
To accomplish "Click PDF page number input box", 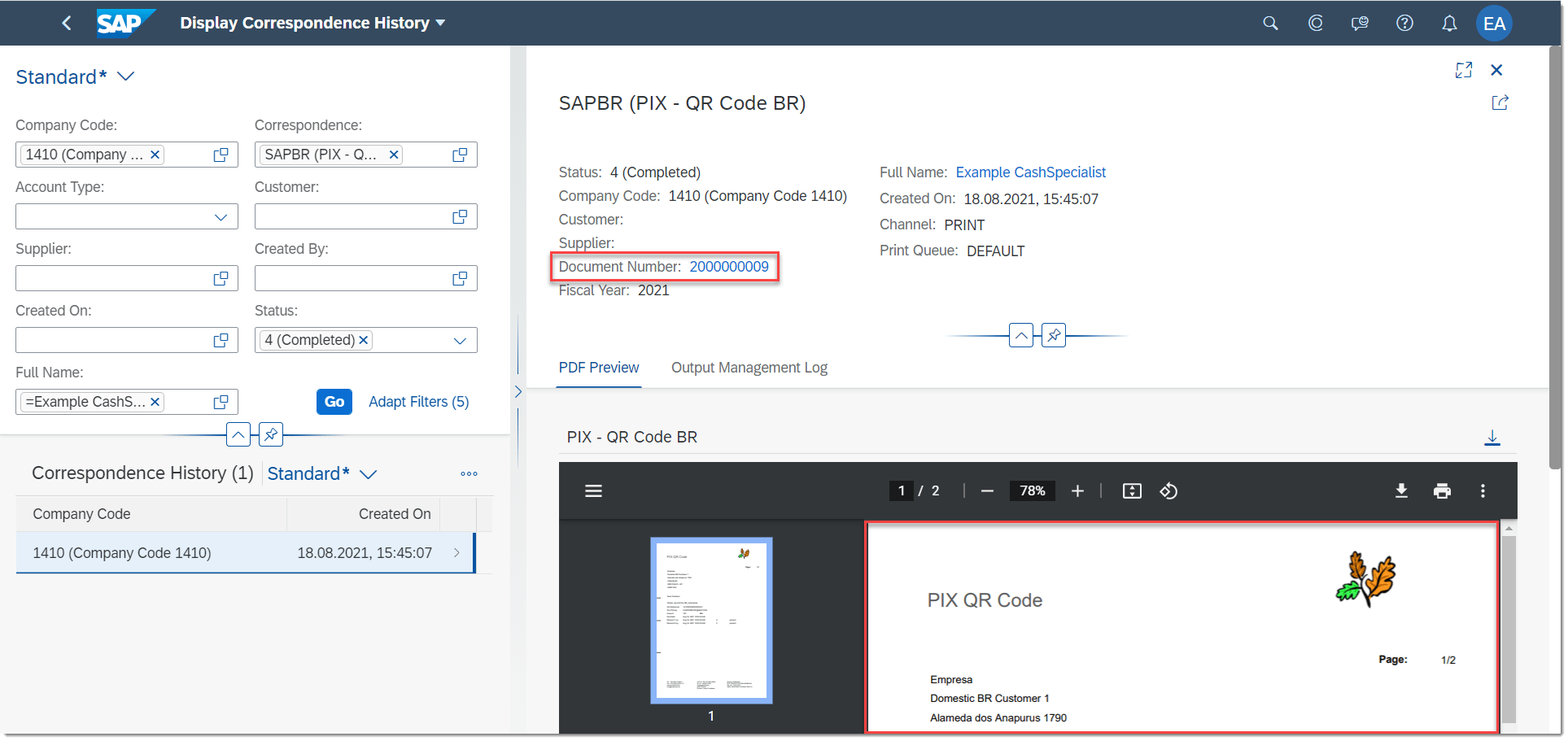I will 901,490.
